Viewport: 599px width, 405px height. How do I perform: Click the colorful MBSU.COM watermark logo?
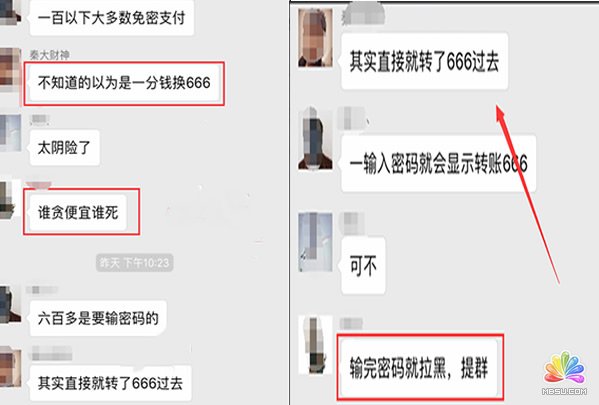point(564,373)
